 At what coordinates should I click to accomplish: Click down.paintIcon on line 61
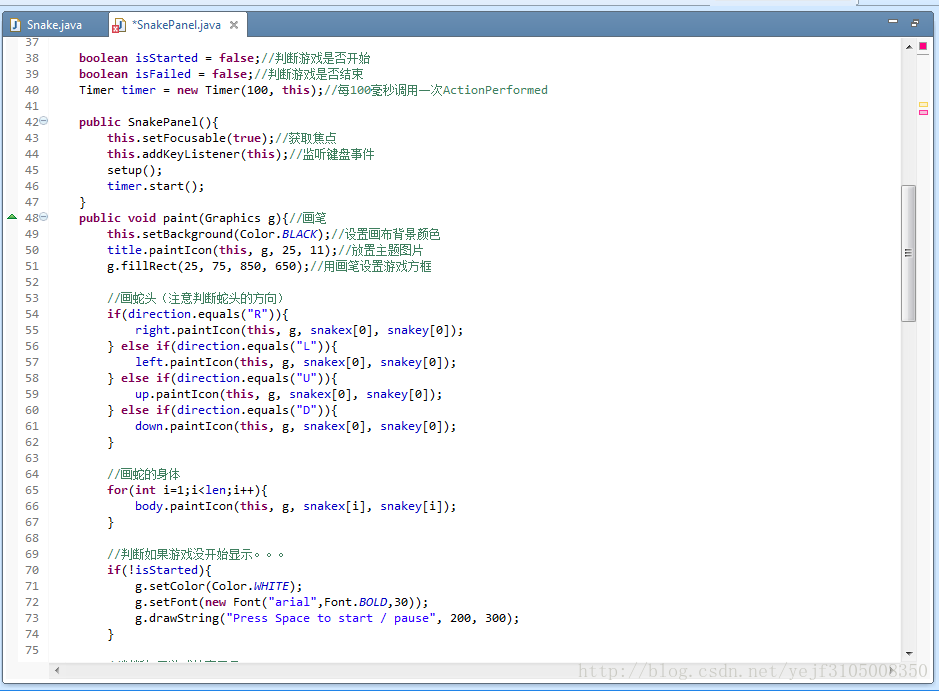point(184,426)
